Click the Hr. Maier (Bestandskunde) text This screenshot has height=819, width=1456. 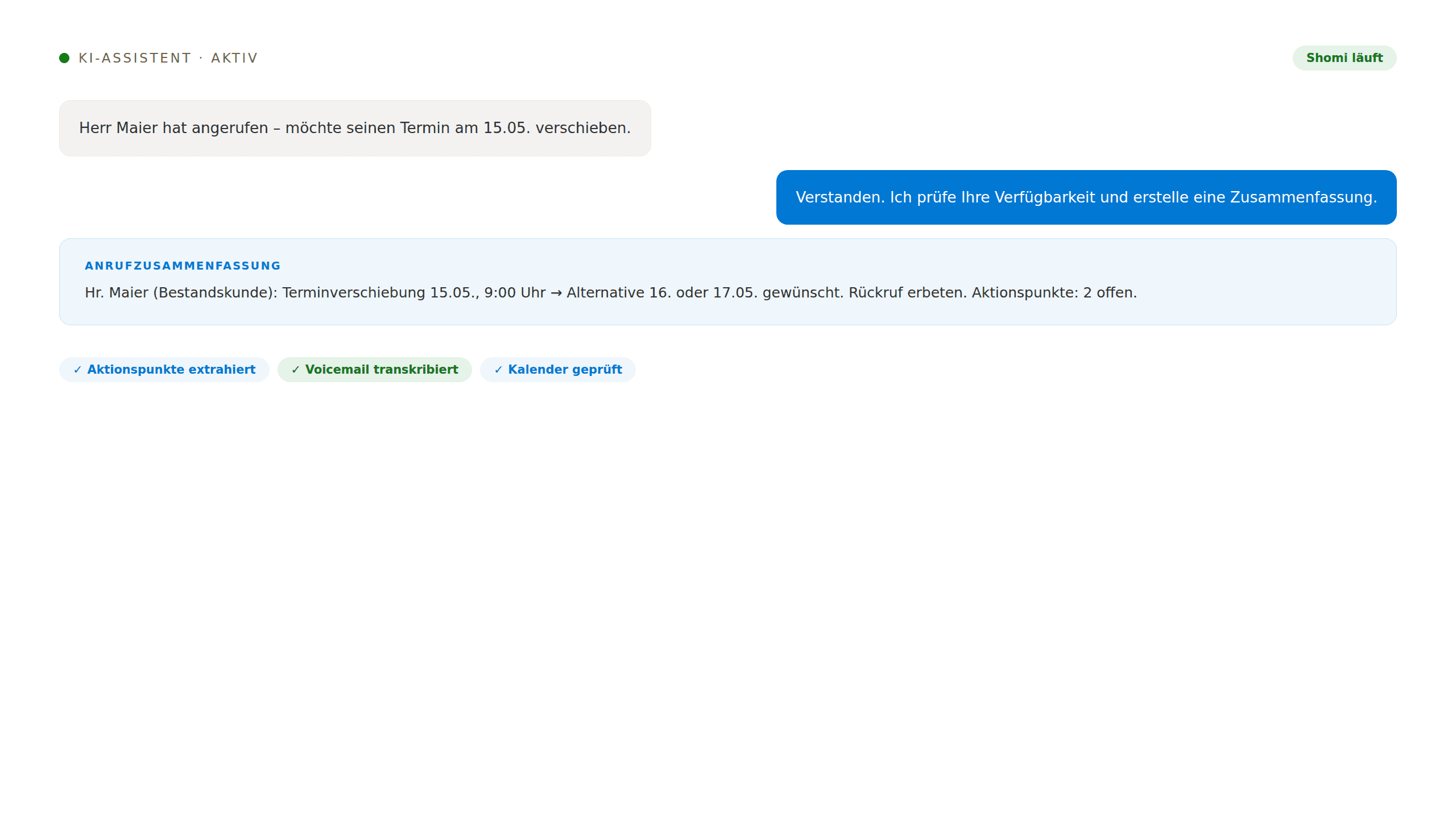coord(181,293)
